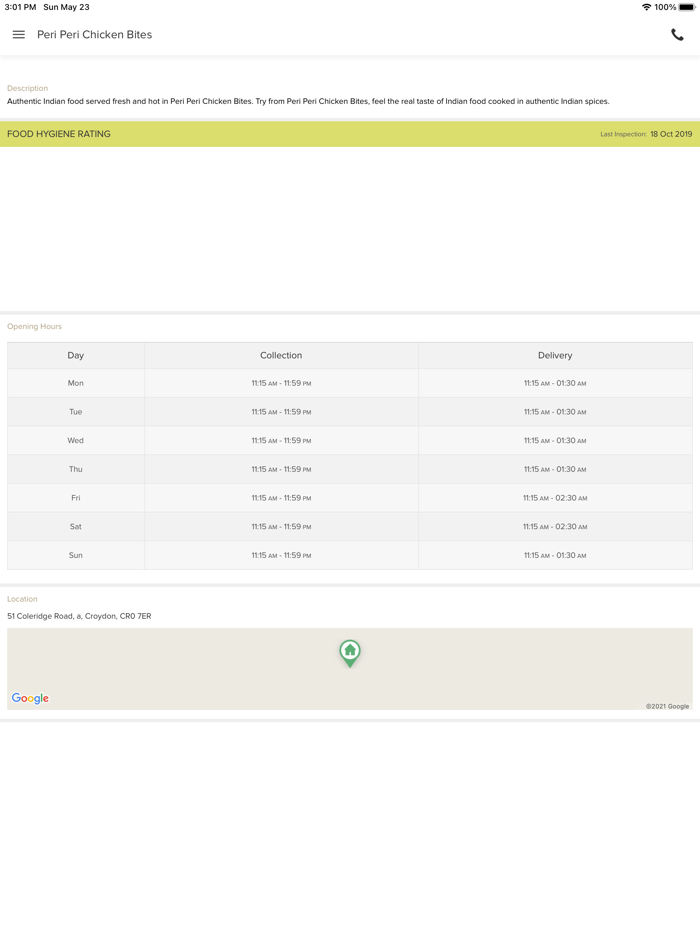This screenshot has height=934, width=700.
Task: Select the FOOD HYGIENE RATING header
Action: point(59,134)
